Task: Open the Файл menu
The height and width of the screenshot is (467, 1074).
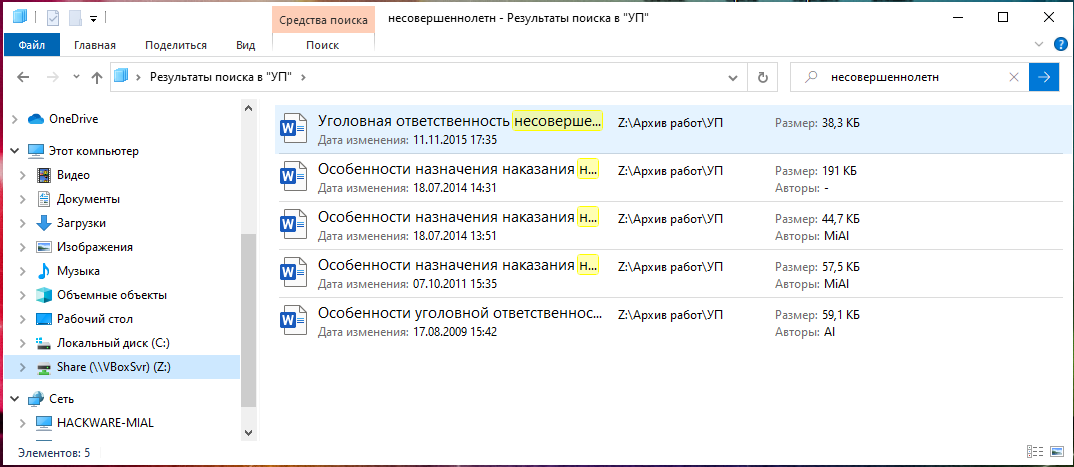Action: [x=30, y=45]
